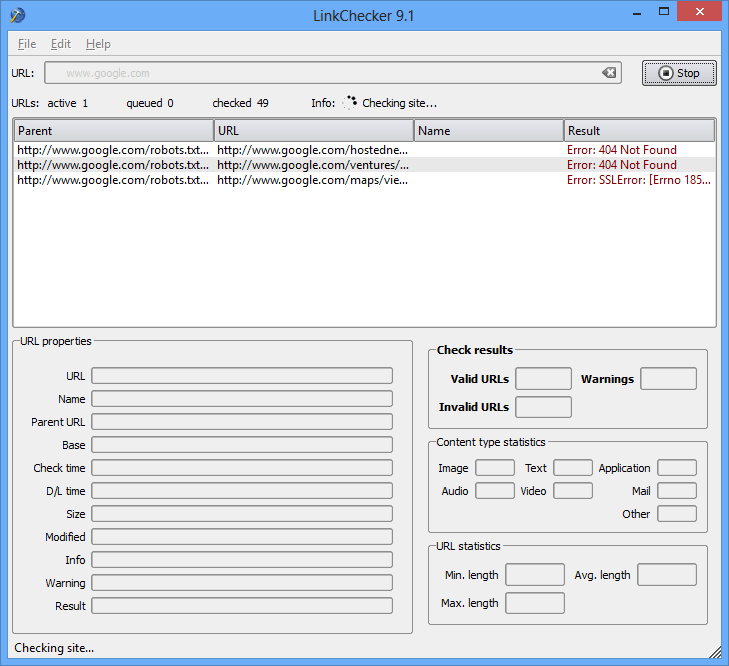Click the 'checked 49' counter
Image resolution: width=729 pixels, height=666 pixels.
240,103
